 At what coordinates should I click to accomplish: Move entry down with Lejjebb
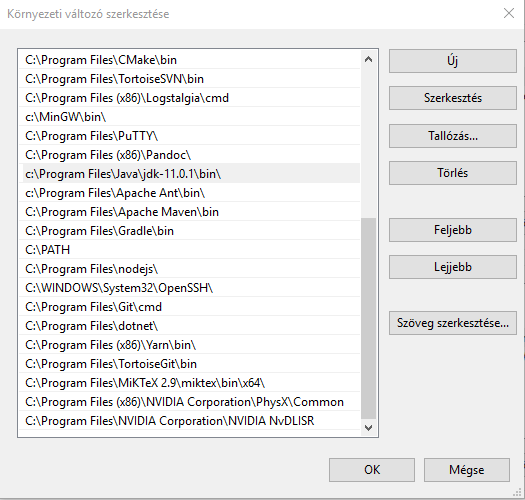[x=453, y=267]
